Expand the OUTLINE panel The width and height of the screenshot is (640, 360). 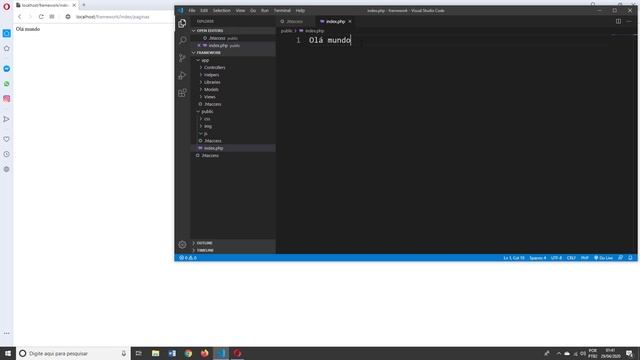click(x=233, y=243)
